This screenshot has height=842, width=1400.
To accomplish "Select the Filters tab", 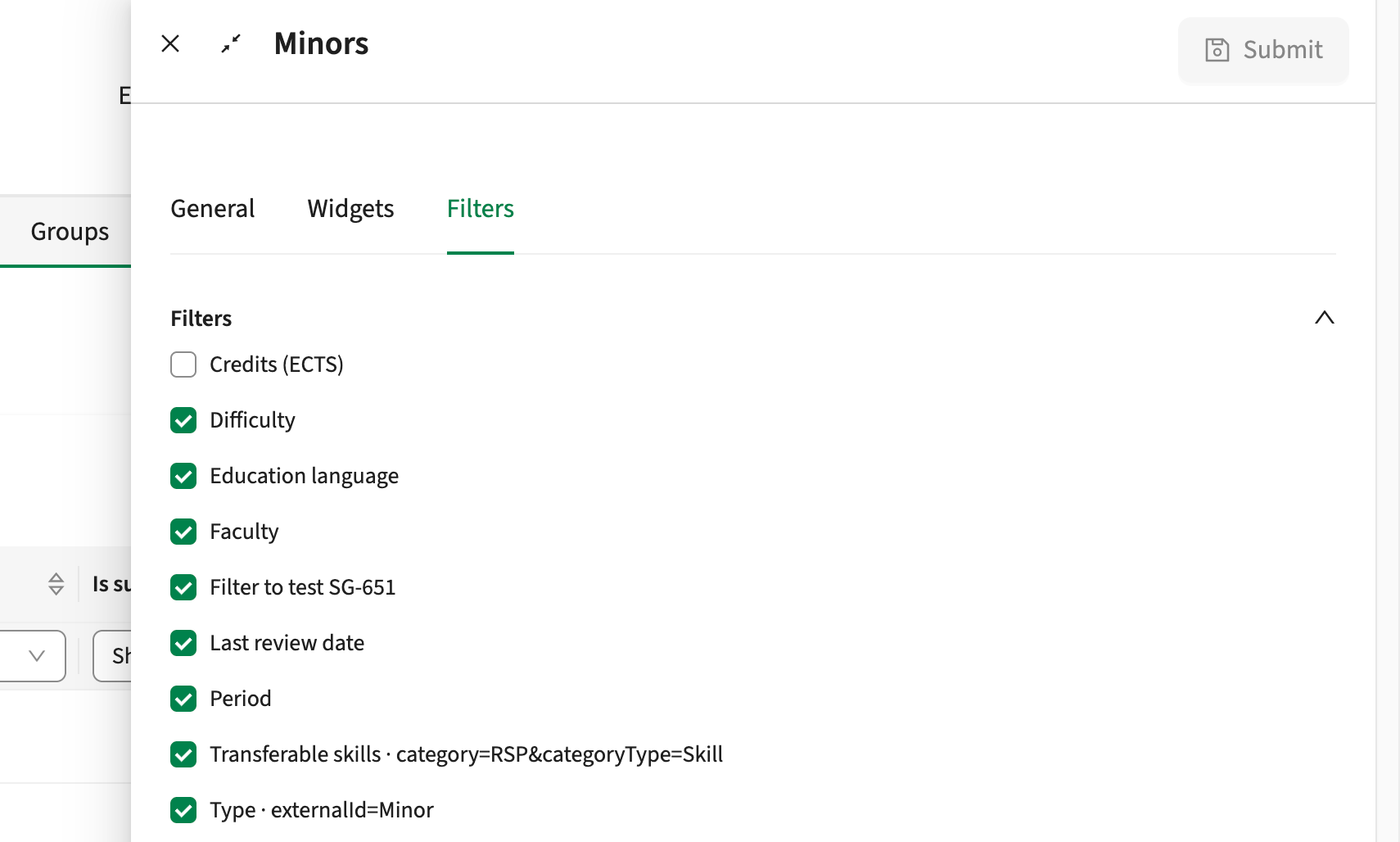I will point(481,209).
